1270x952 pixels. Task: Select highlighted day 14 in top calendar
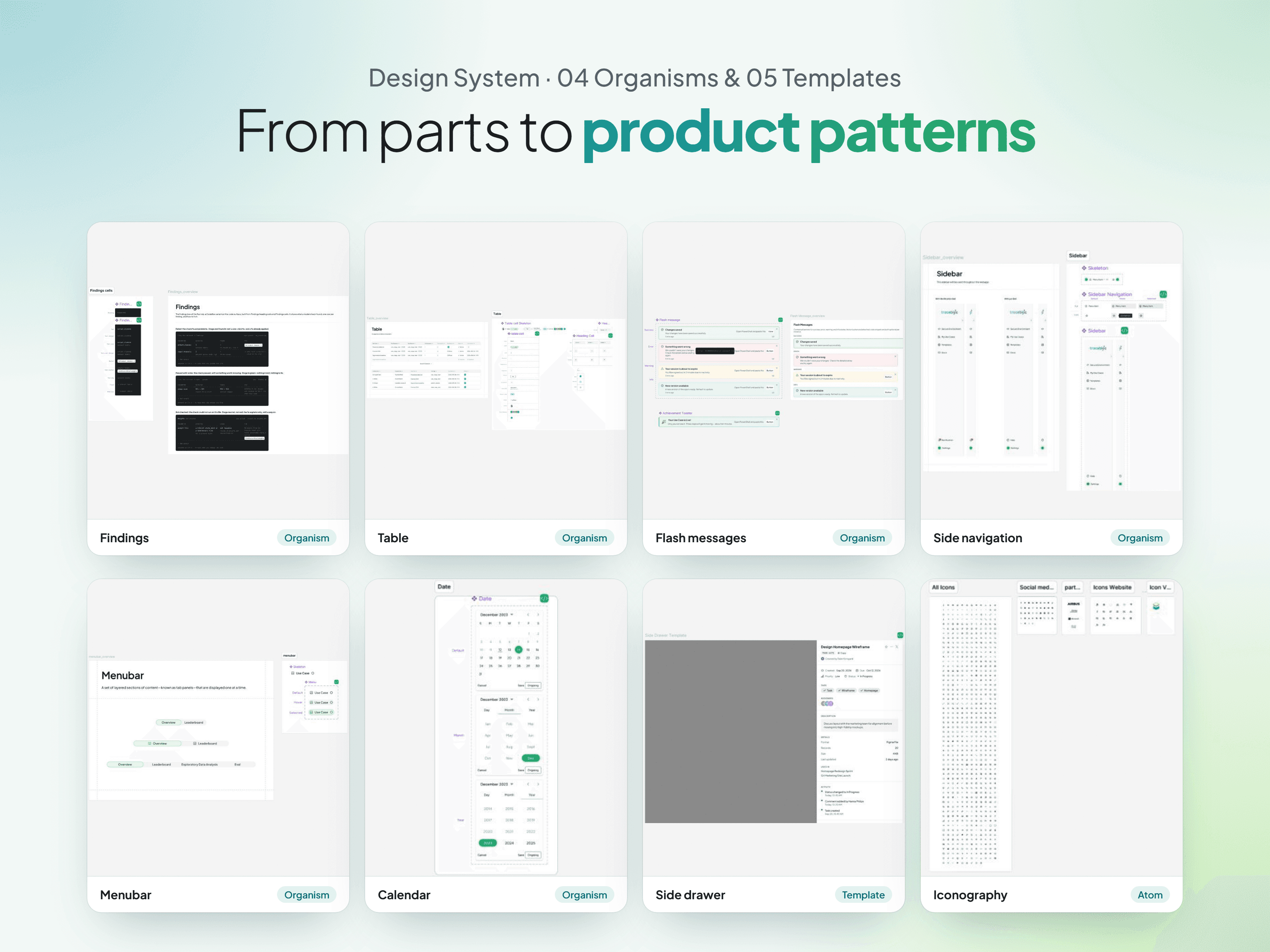(518, 650)
